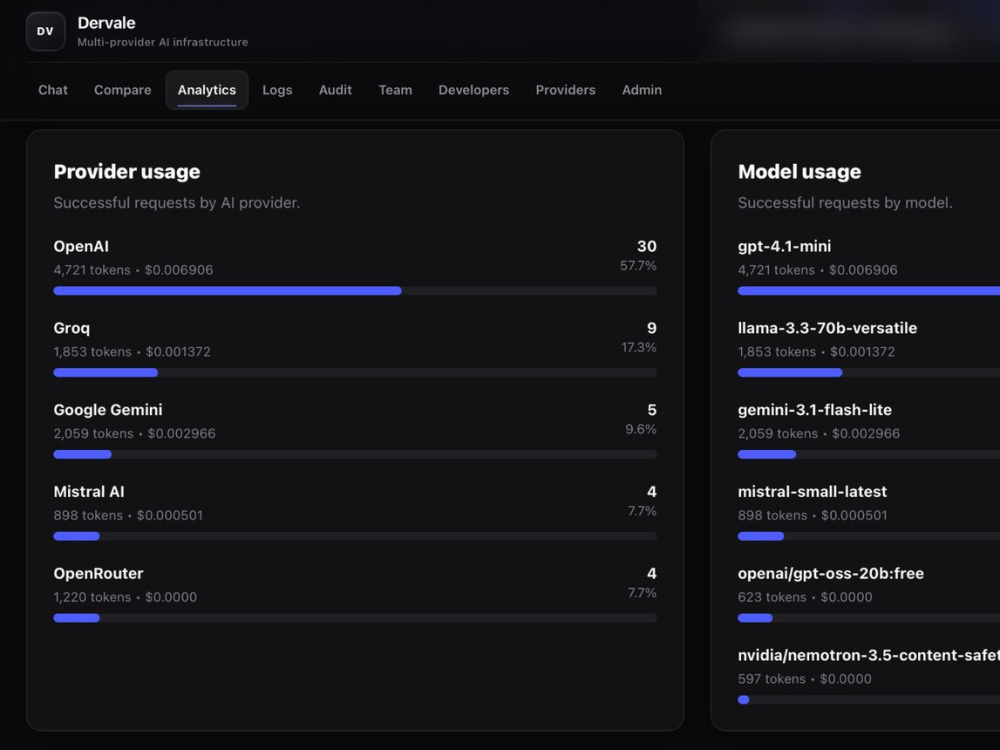Click the Provider usage heading
1000x750 pixels.
[127, 172]
